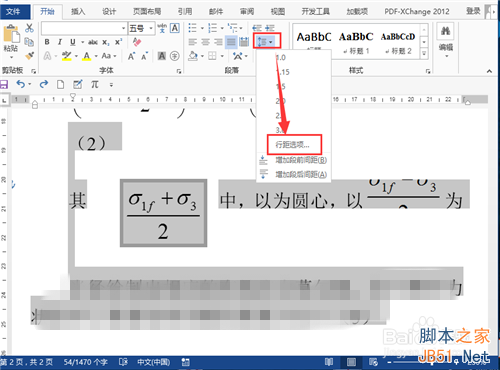The width and height of the screenshot is (500, 370).
Task: Toggle strikethrough abc button
Action: click(93, 42)
